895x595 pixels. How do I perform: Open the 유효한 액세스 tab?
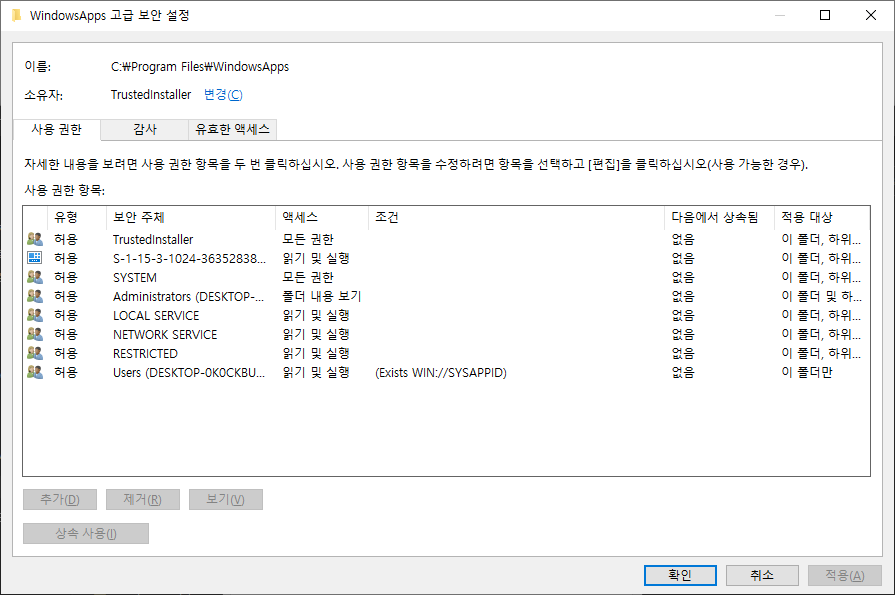[232, 130]
